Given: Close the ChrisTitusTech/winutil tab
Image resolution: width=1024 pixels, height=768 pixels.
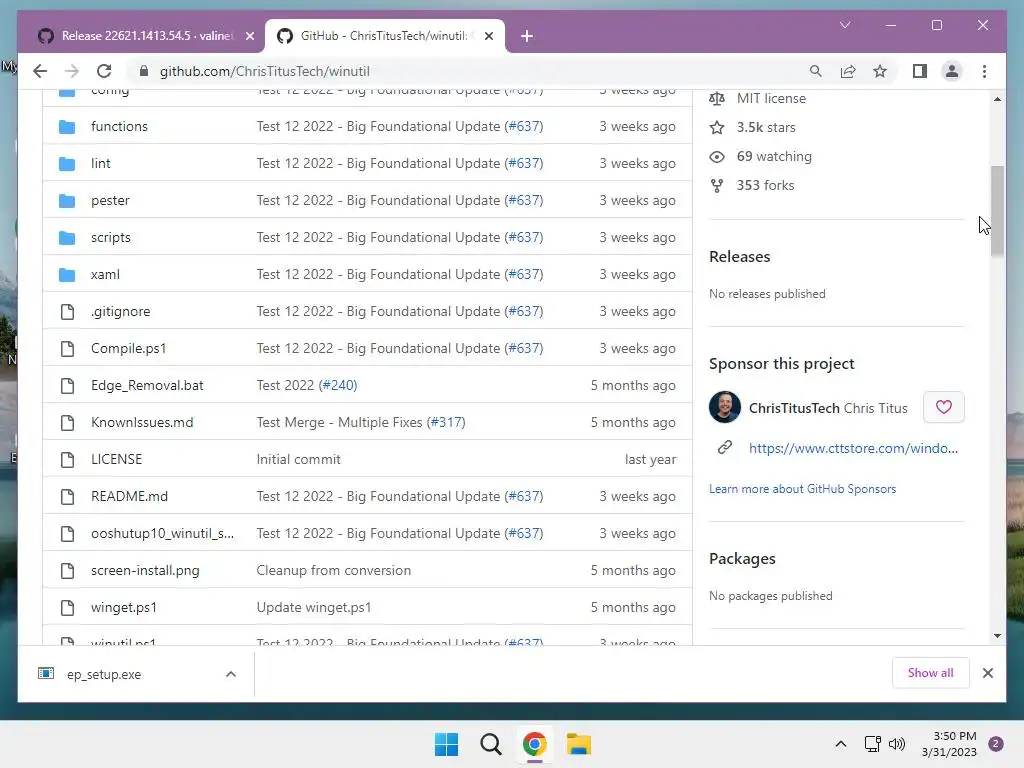Looking at the screenshot, I should [x=488, y=36].
